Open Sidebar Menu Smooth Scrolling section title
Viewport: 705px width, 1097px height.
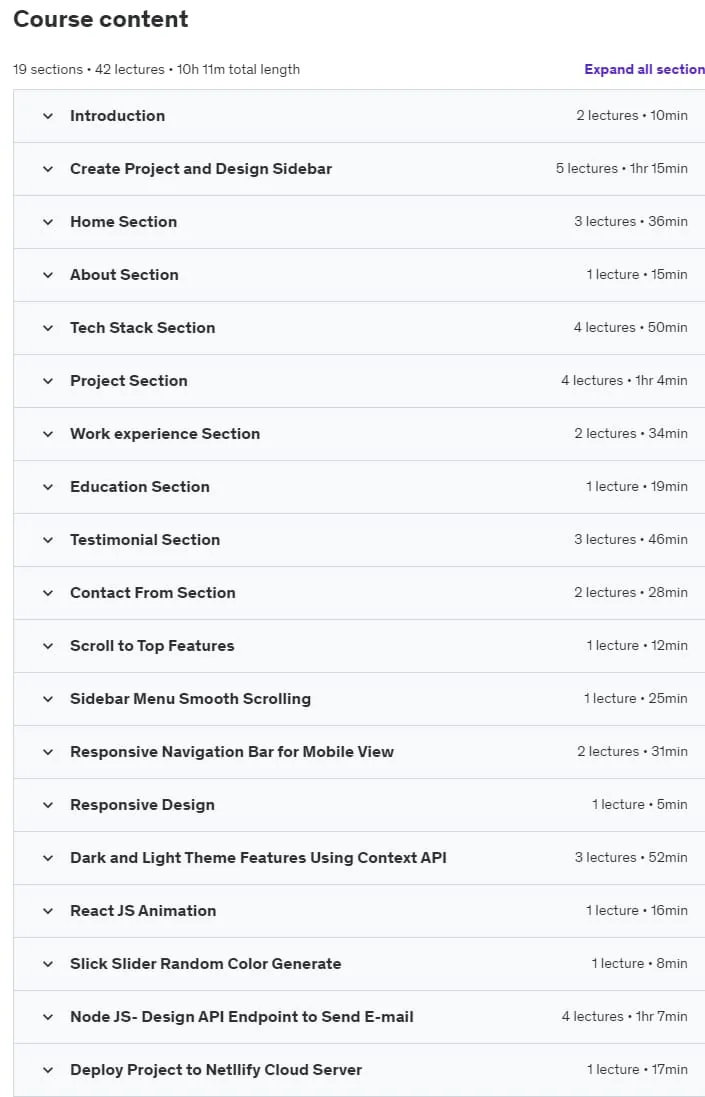pyautogui.click(x=190, y=699)
